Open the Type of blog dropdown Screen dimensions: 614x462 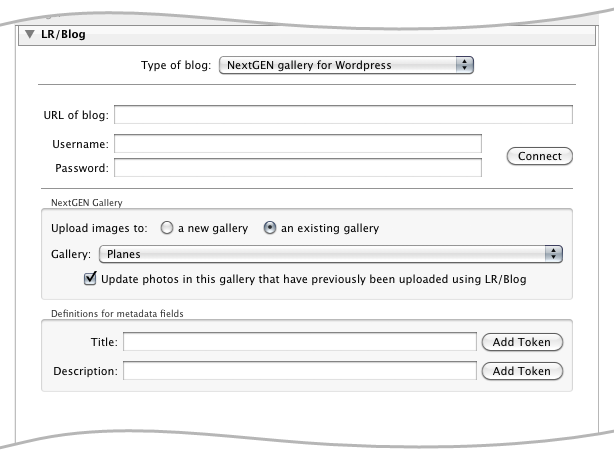point(346,65)
